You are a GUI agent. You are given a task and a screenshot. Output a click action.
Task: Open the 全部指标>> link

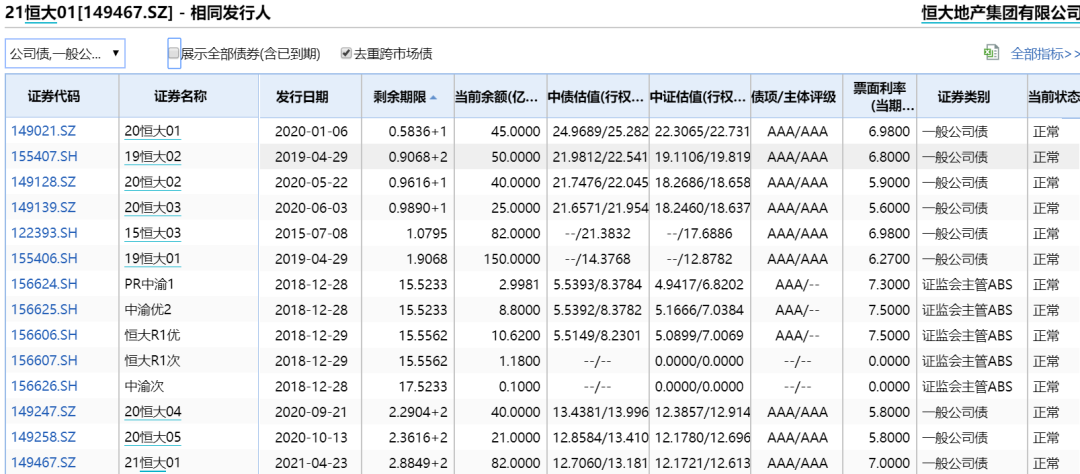click(x=1045, y=53)
